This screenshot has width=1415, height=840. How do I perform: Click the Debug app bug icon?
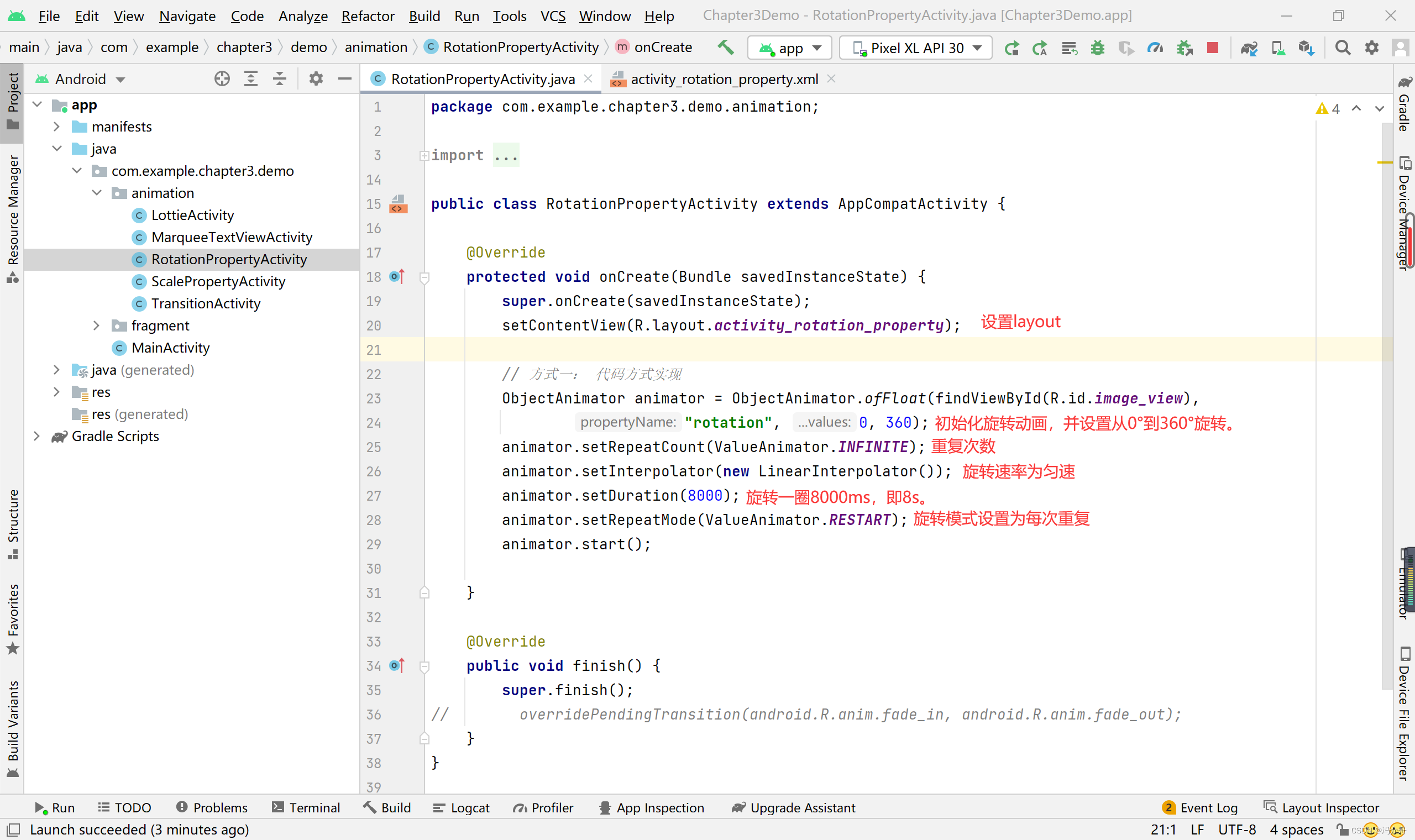coord(1098,48)
